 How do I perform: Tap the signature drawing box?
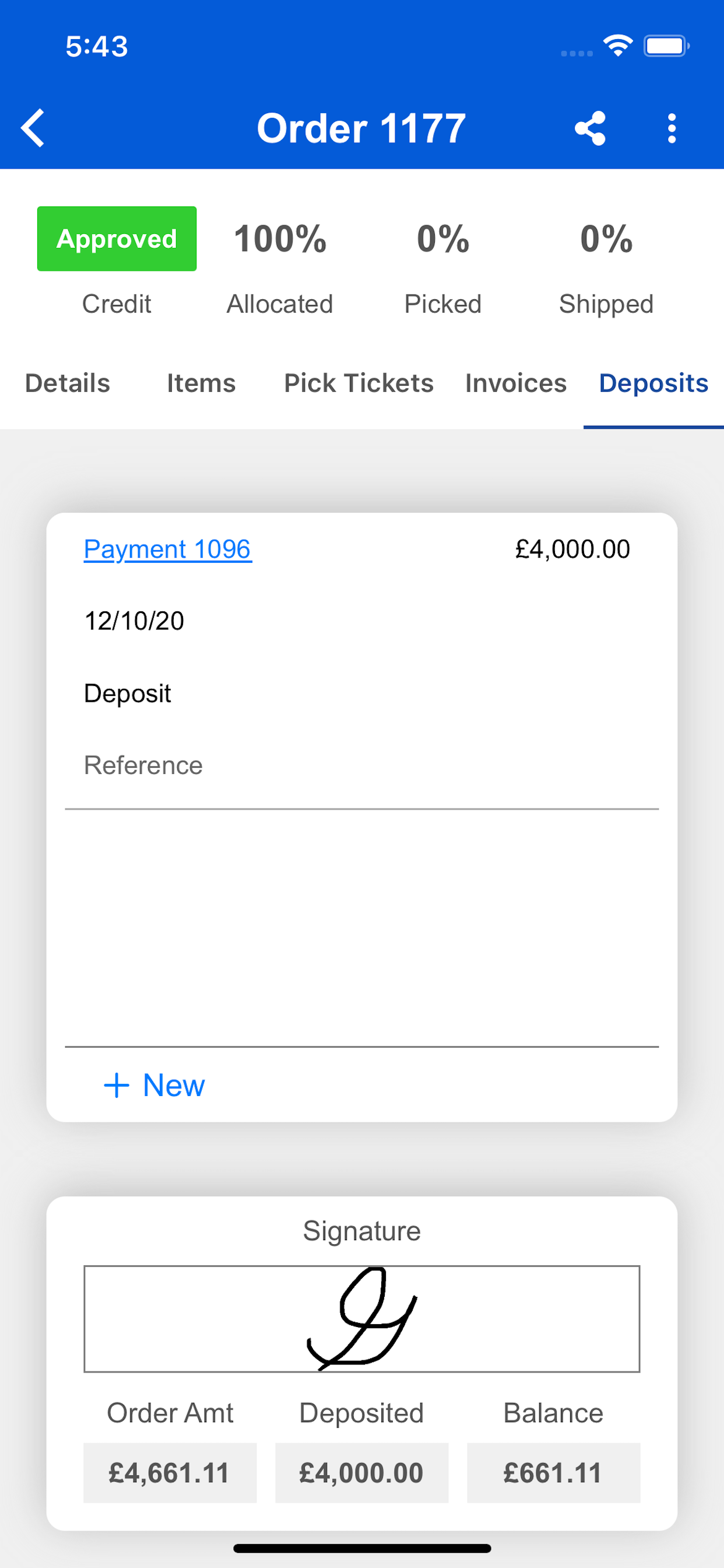(362, 1319)
